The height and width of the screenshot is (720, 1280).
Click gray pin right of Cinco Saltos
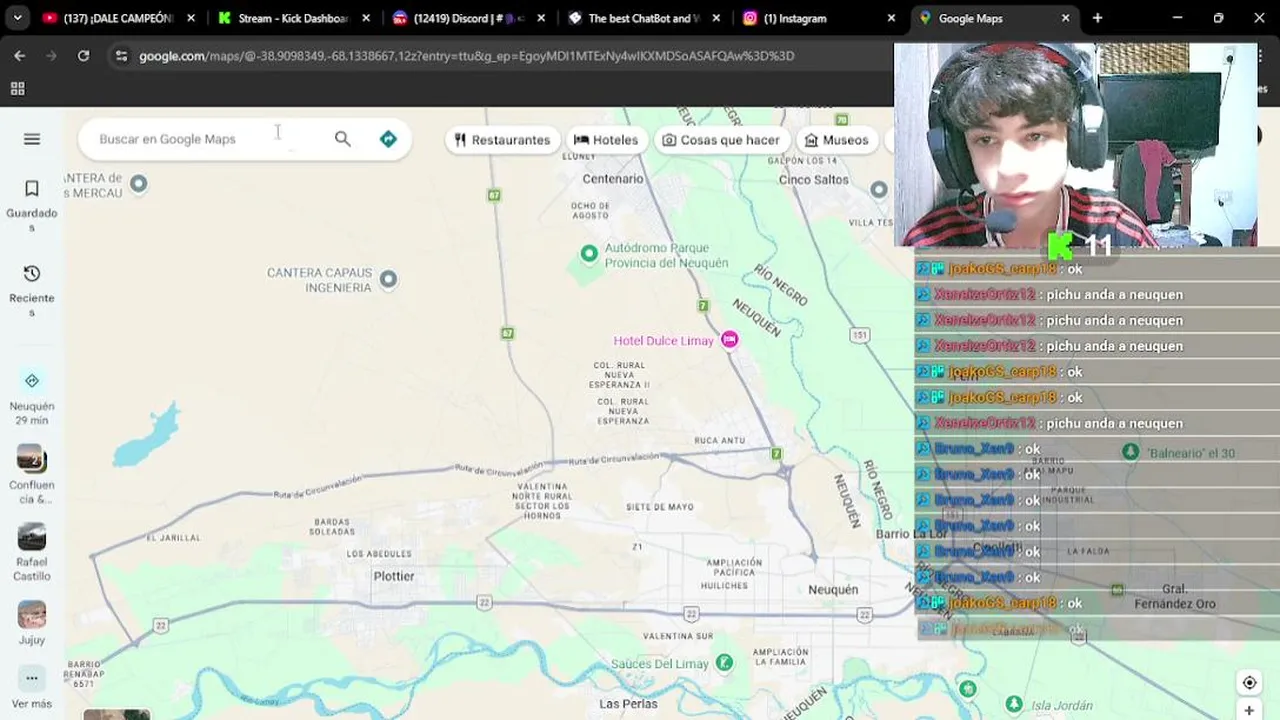[x=879, y=189]
